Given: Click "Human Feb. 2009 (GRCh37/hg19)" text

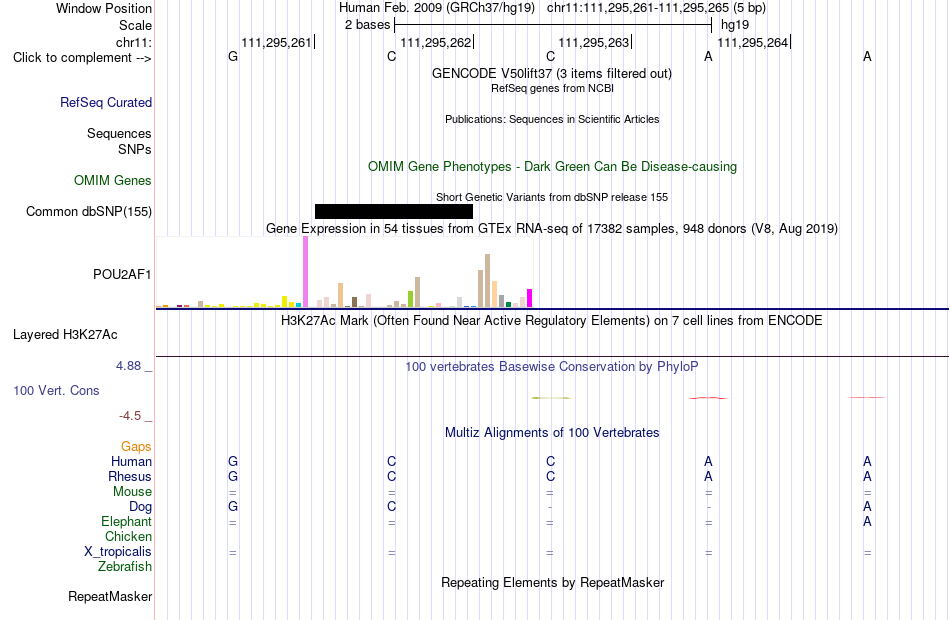Looking at the screenshot, I should tap(437, 8).
